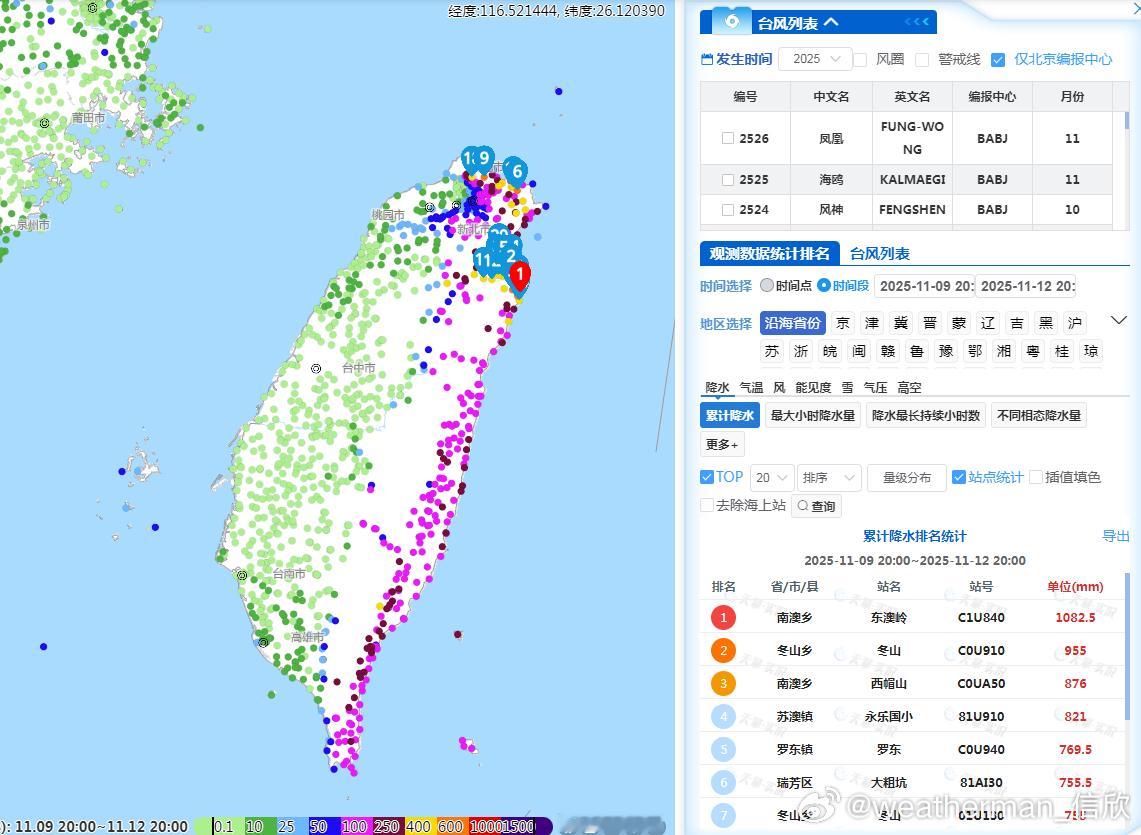Uncheck the TOP checkbox
Screen dimensions: 1141x835
[707, 477]
